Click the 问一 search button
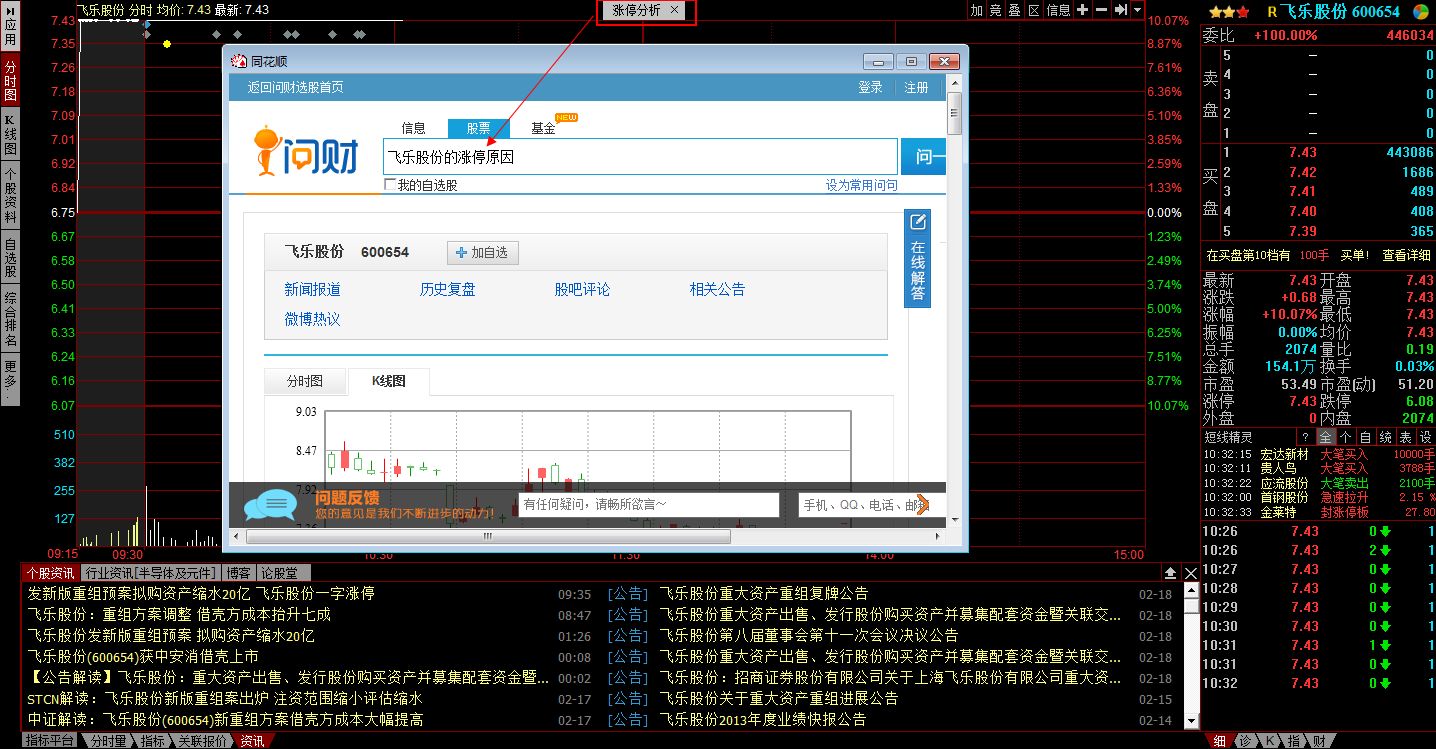This screenshot has height=749, width=1436. [x=924, y=157]
